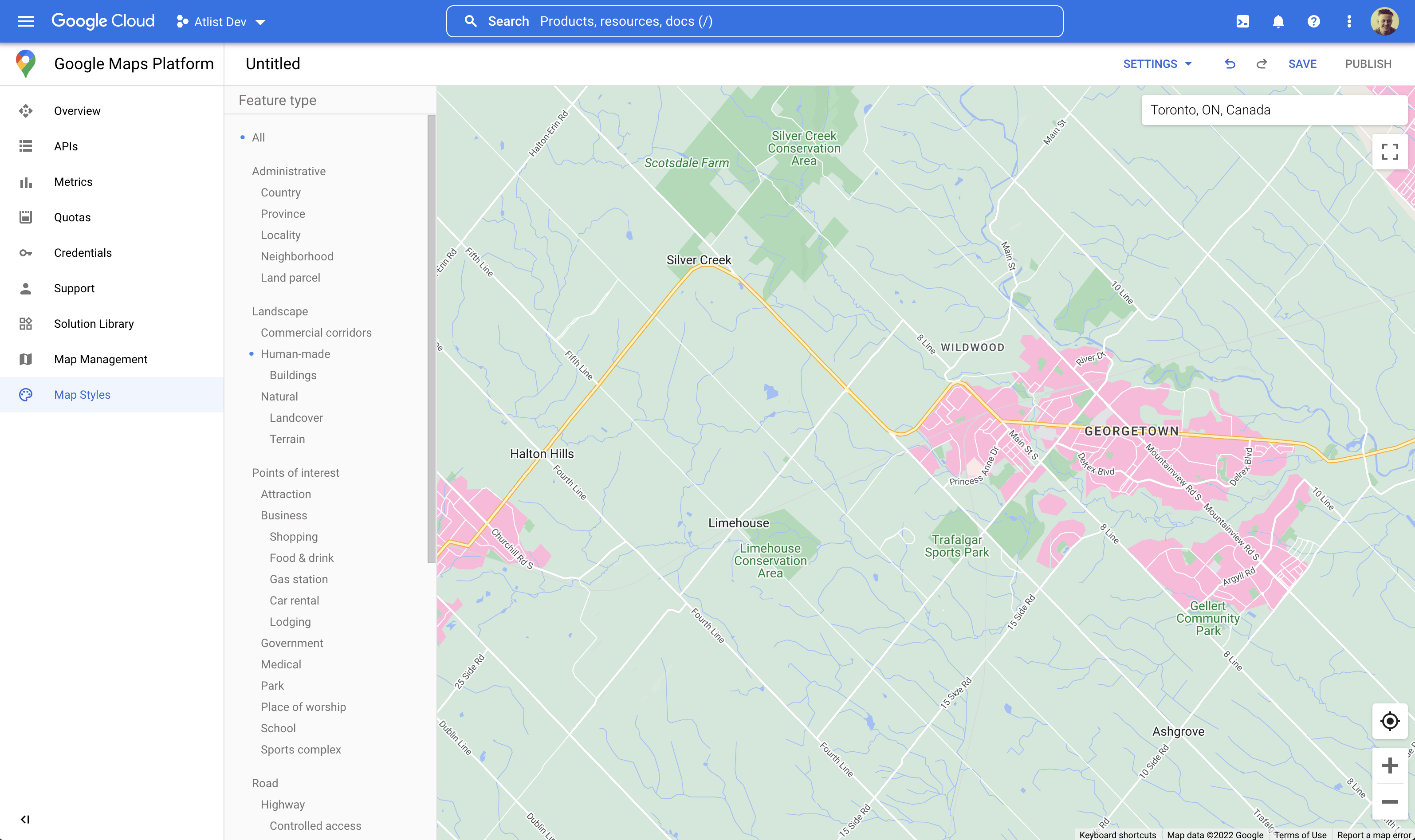Toggle fullscreen map view
This screenshot has width=1415, height=840.
[x=1390, y=152]
